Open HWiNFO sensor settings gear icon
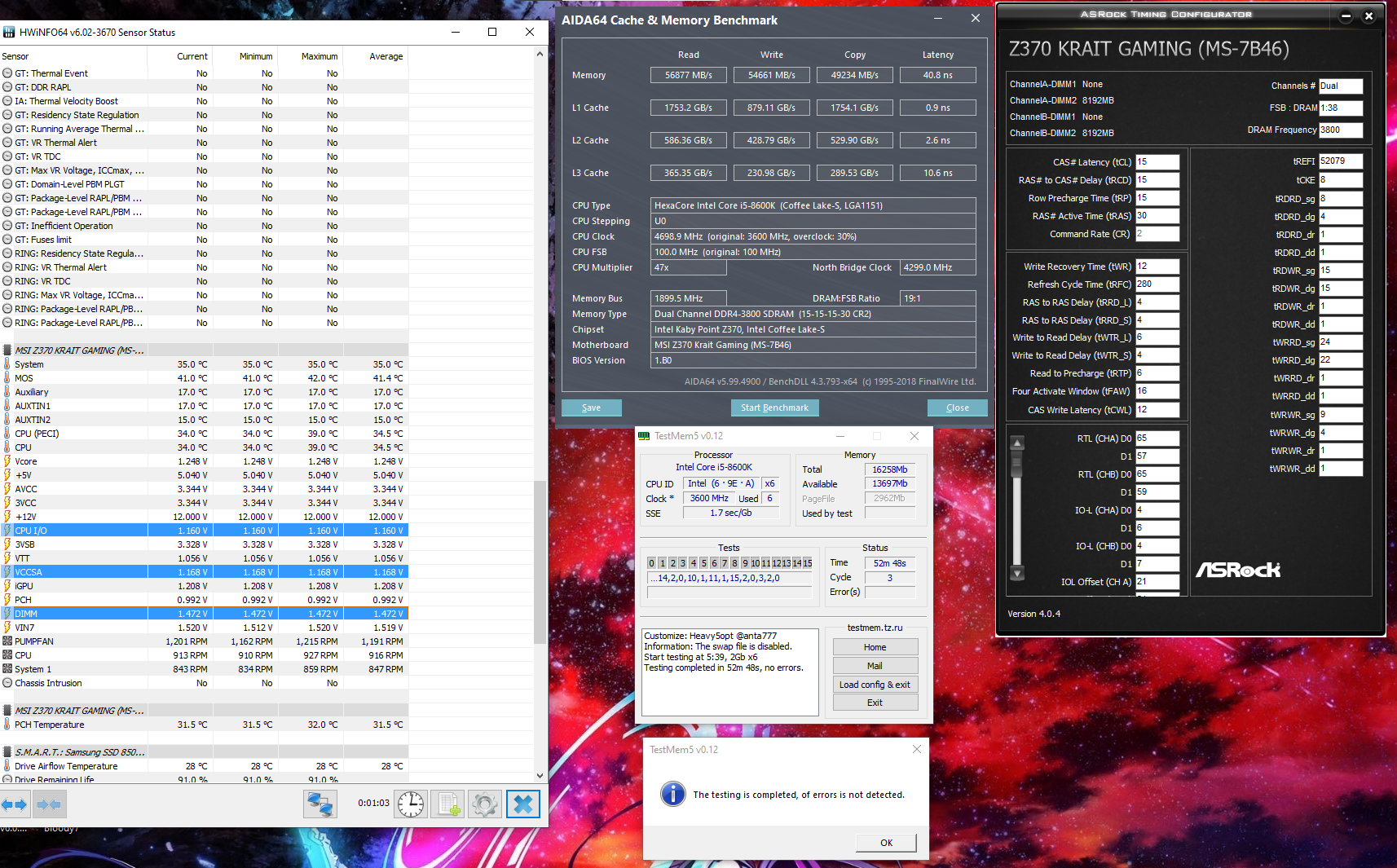The width and height of the screenshot is (1397, 868). (485, 804)
